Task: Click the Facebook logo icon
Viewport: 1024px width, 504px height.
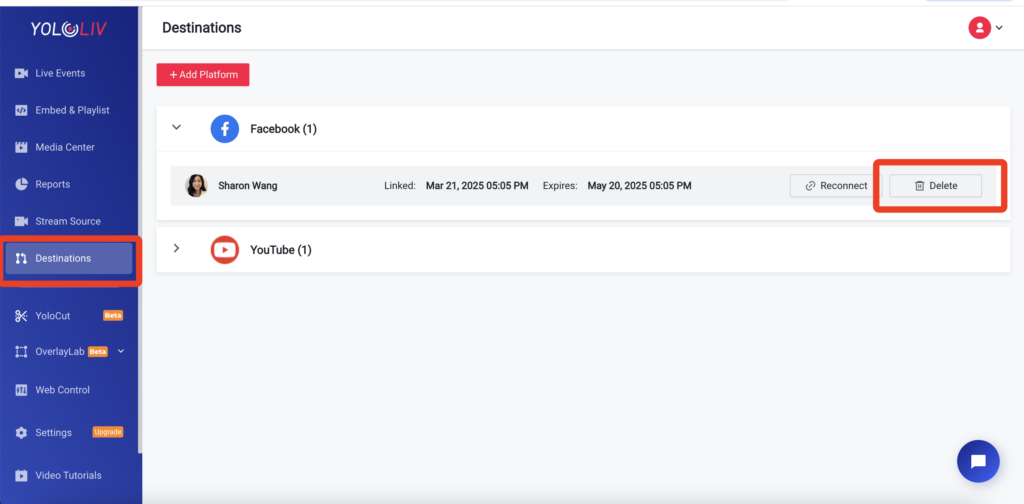Action: [x=225, y=129]
